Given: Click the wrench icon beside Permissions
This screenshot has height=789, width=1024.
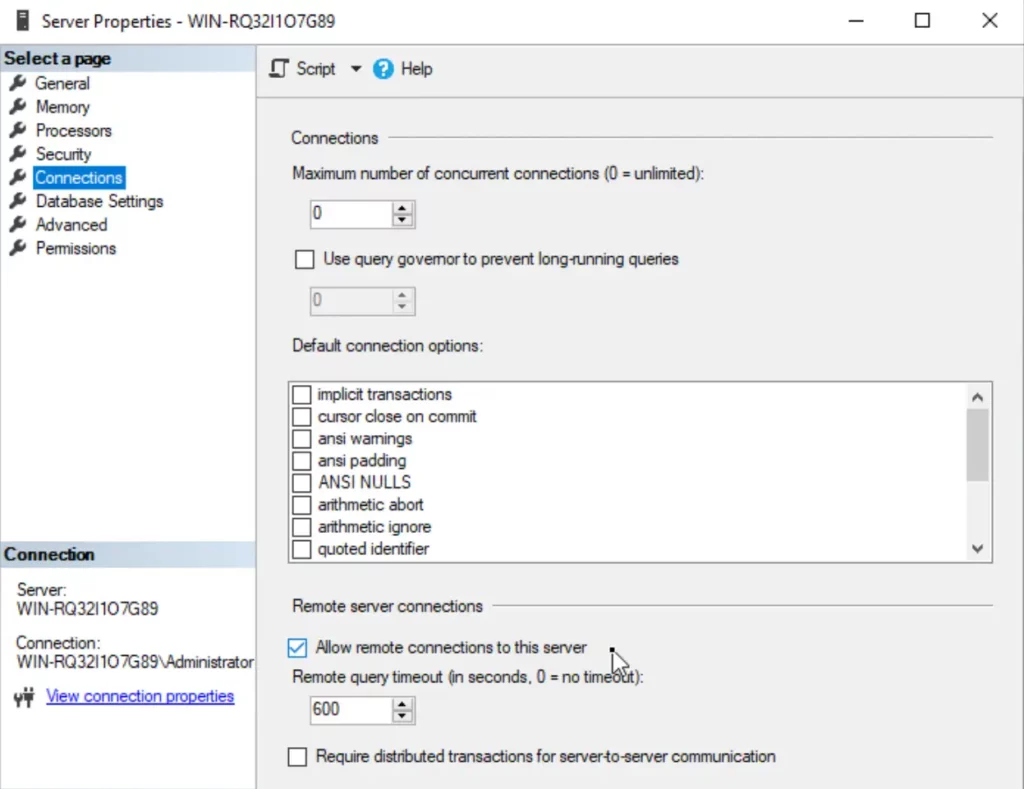Looking at the screenshot, I should [18, 248].
